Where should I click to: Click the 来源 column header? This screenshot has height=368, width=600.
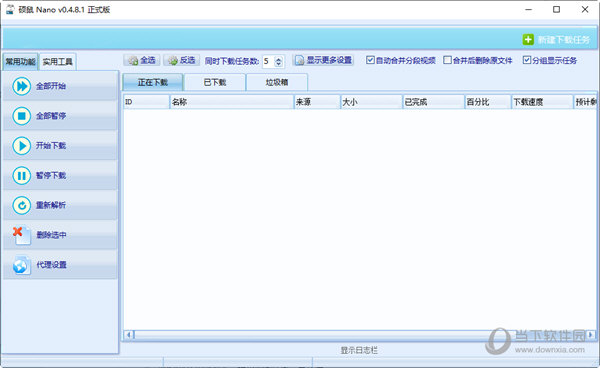pos(317,102)
